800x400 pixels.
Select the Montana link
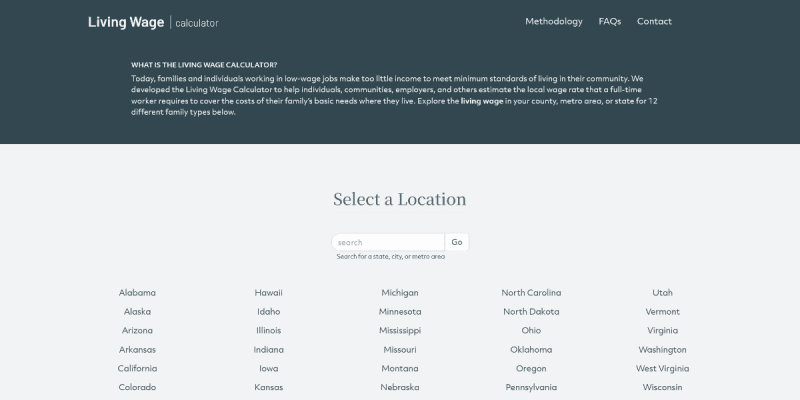(400, 369)
